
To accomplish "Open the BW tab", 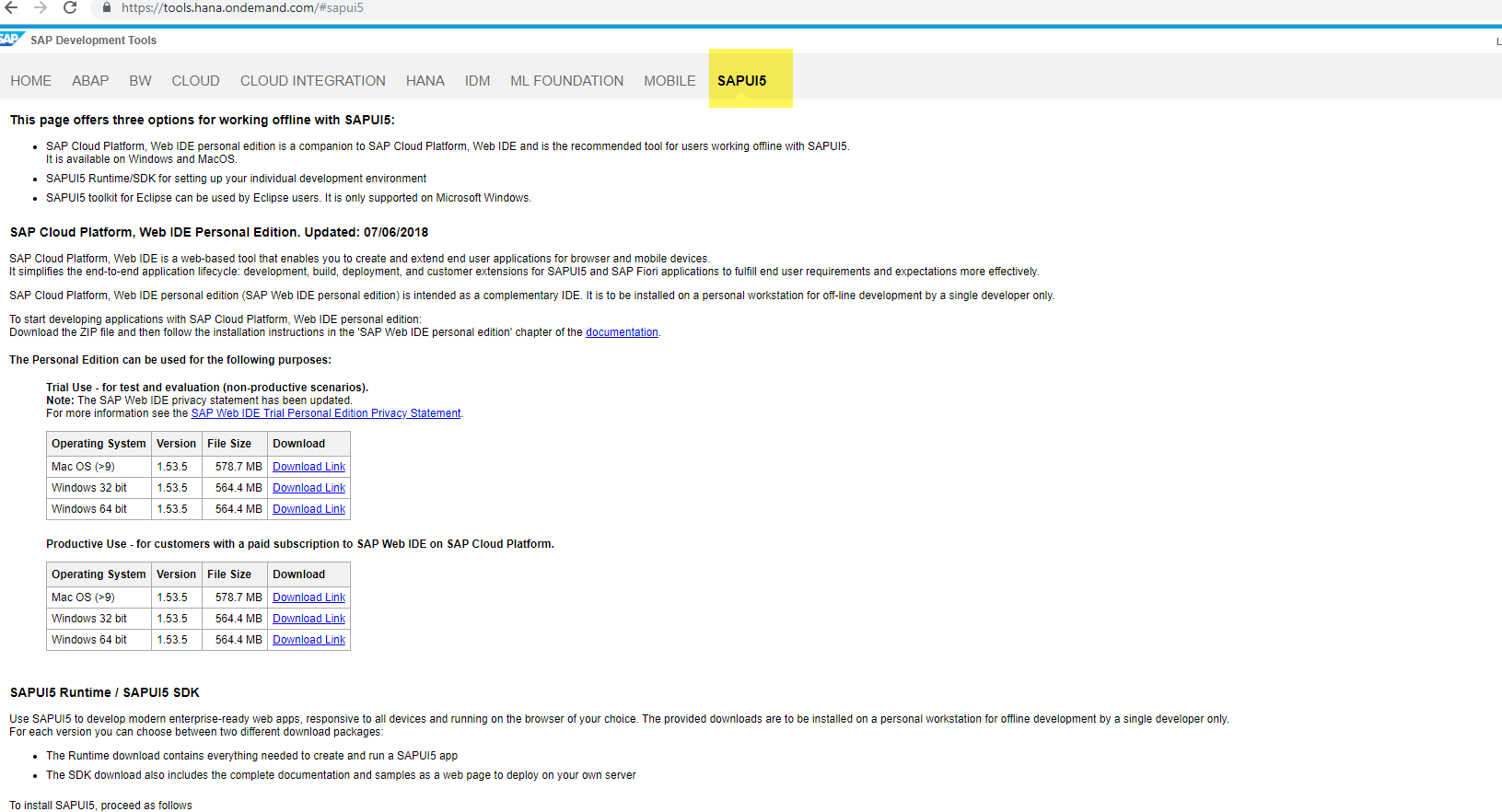I will [x=140, y=81].
